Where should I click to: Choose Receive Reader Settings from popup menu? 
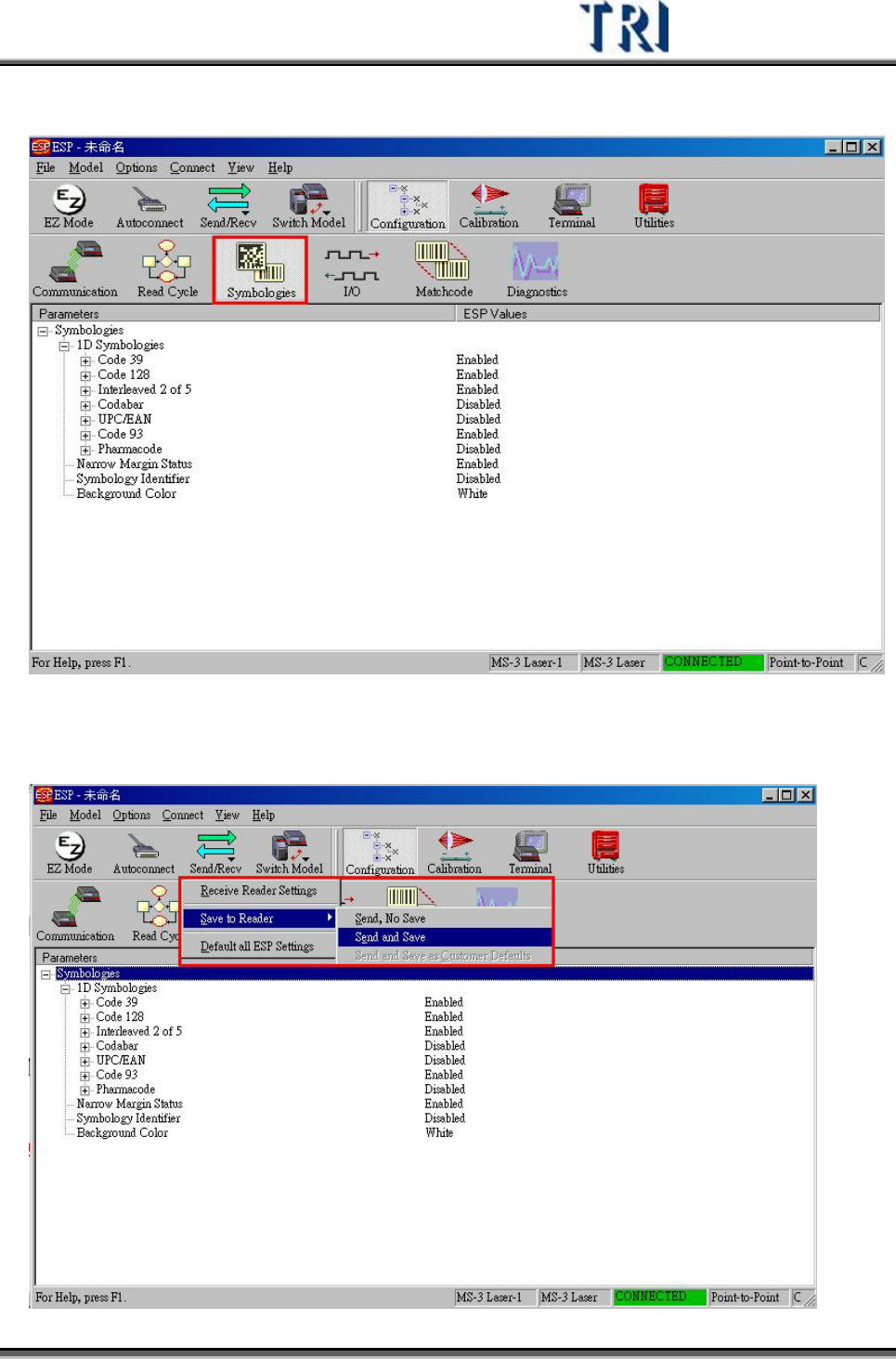point(258,891)
